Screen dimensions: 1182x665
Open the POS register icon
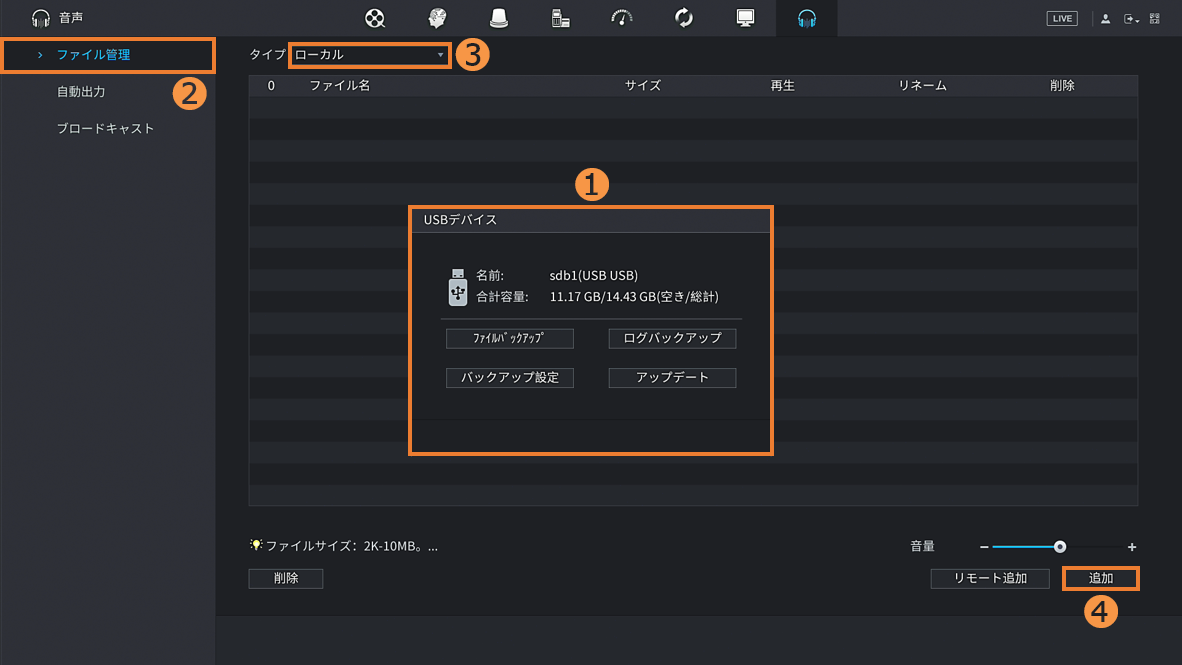[560, 18]
